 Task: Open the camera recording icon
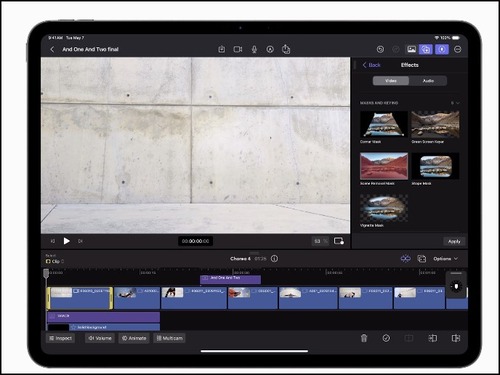(x=238, y=49)
